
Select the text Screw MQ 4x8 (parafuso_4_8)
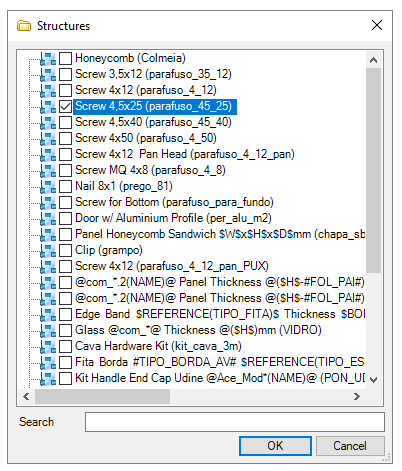[x=150, y=170]
